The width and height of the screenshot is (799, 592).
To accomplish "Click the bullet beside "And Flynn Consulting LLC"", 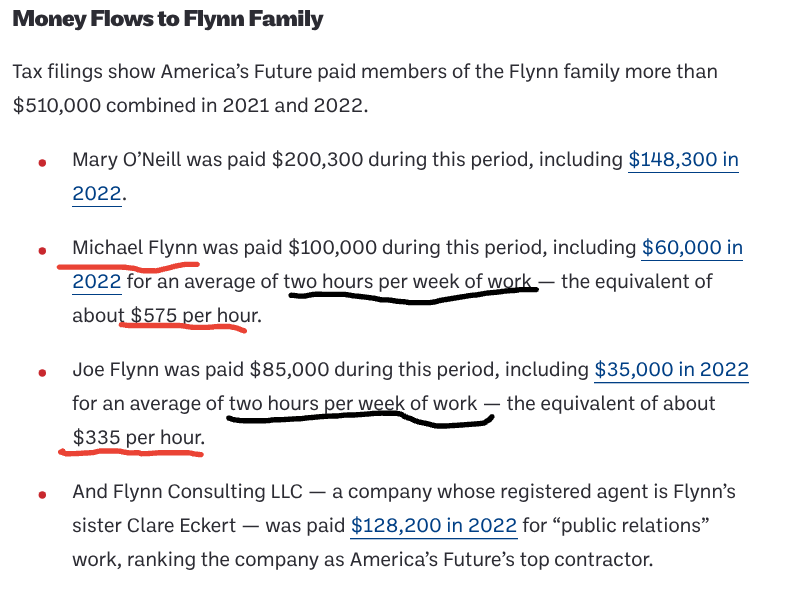I will (x=42, y=494).
